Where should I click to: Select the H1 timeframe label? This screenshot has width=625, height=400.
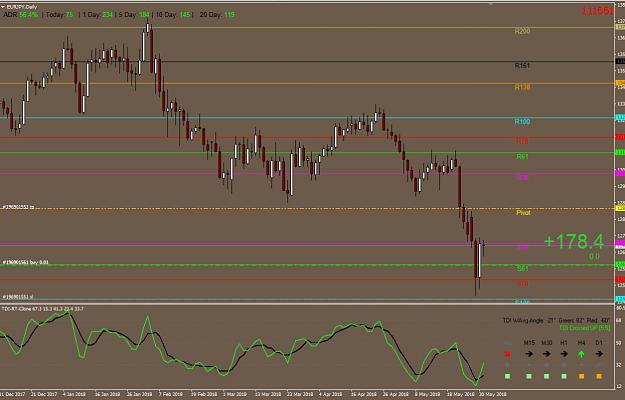coord(564,343)
